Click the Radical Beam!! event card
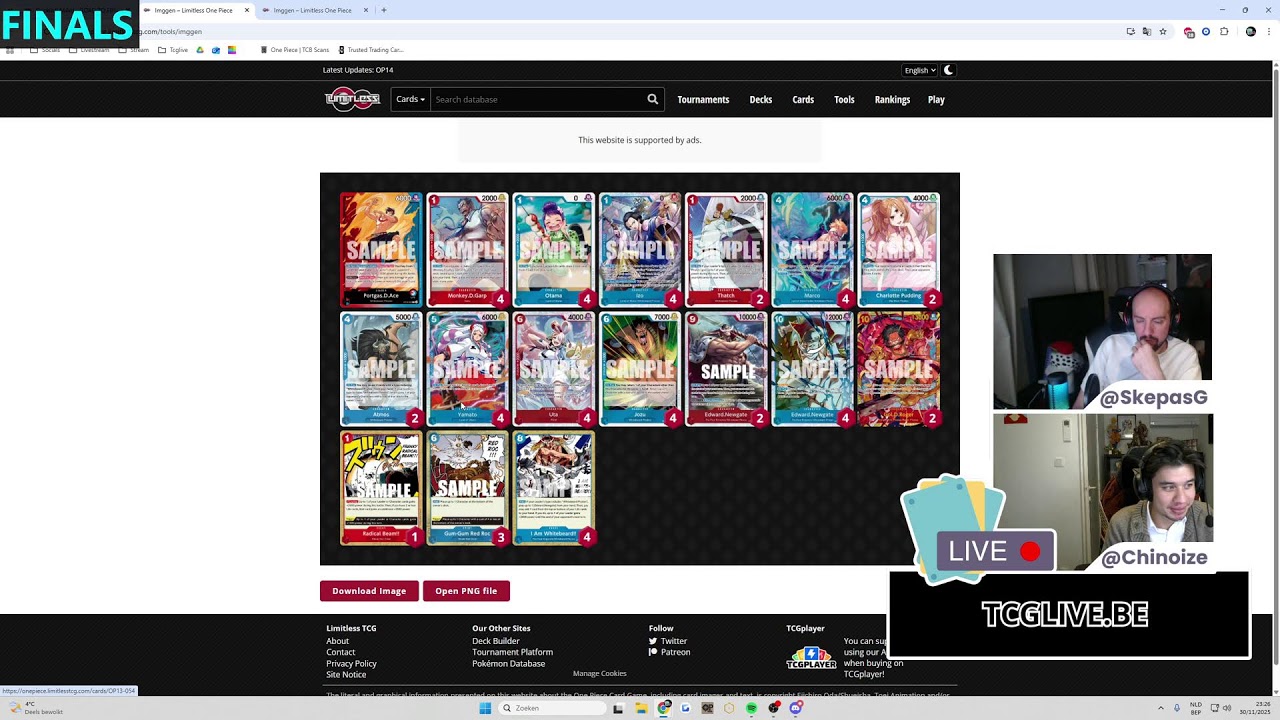Image resolution: width=1280 pixels, height=720 pixels. coord(381,488)
